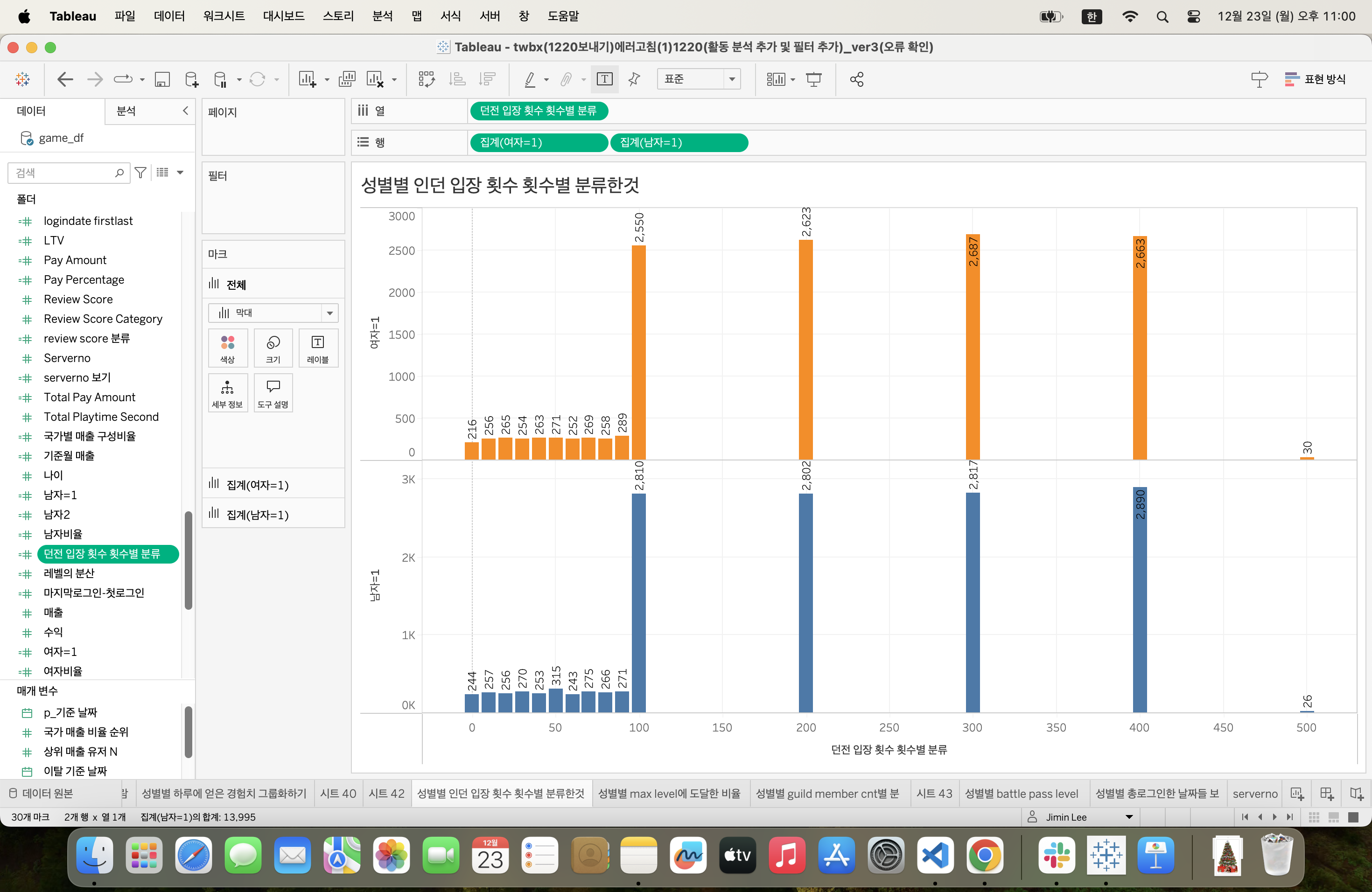
Task: Open the new worksheet dropdown arrow
Action: (x=326, y=79)
